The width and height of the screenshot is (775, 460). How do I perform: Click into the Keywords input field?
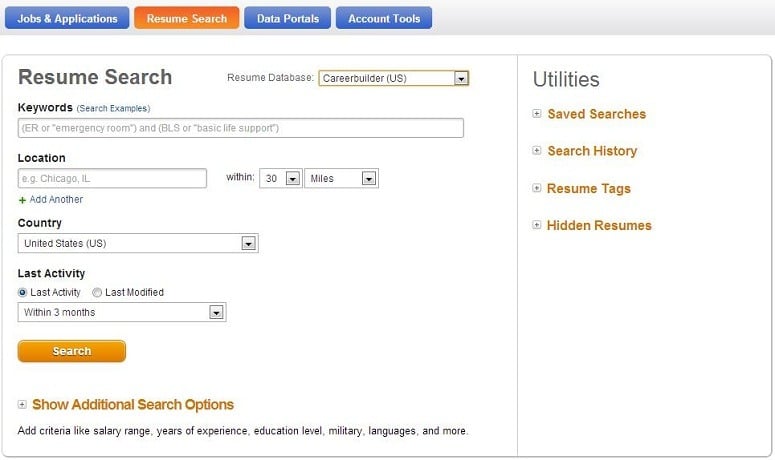pos(240,128)
